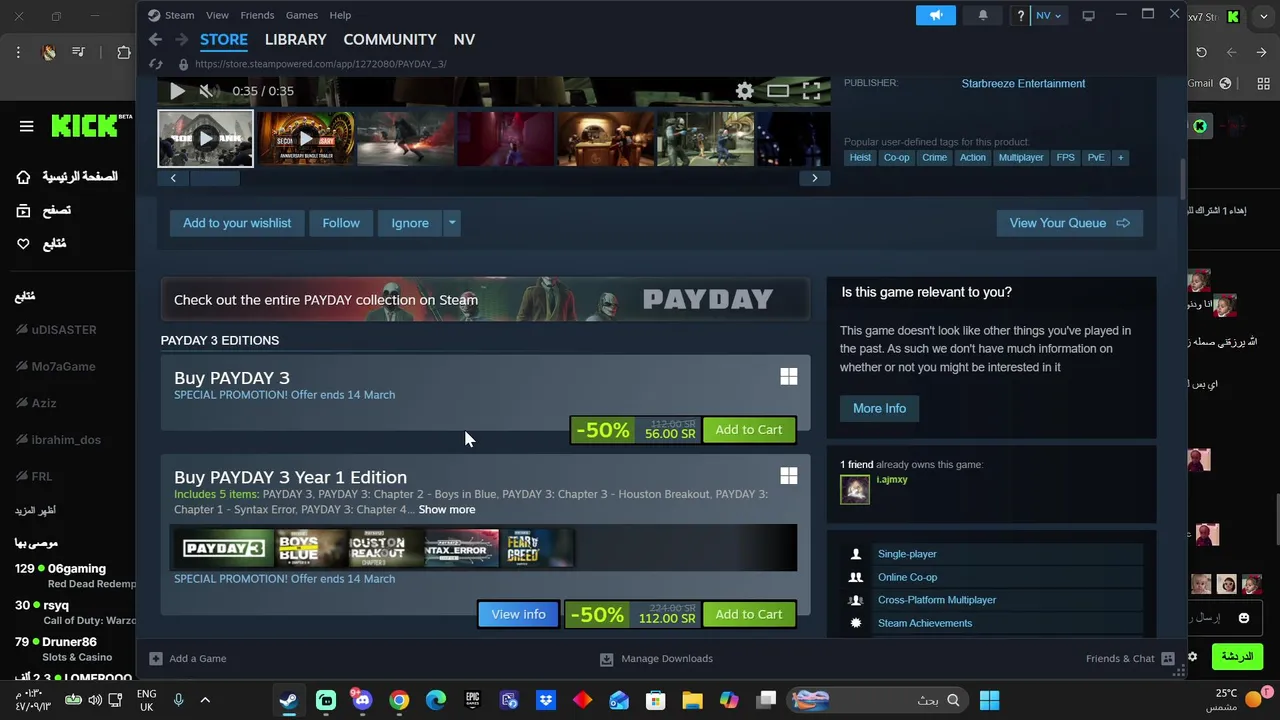Select the Multiplayer tag
This screenshot has height=720, width=1280.
(1021, 158)
